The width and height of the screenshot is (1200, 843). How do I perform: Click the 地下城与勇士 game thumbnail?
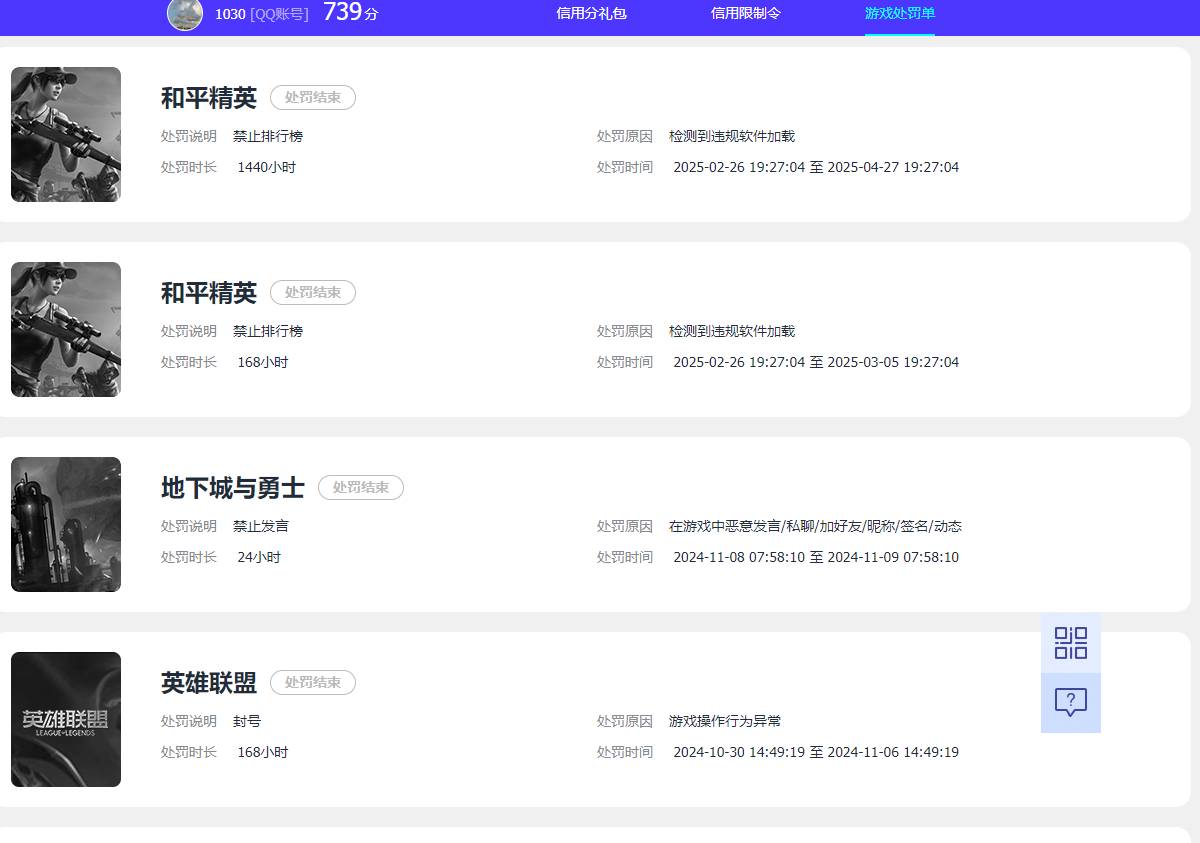(x=66, y=524)
